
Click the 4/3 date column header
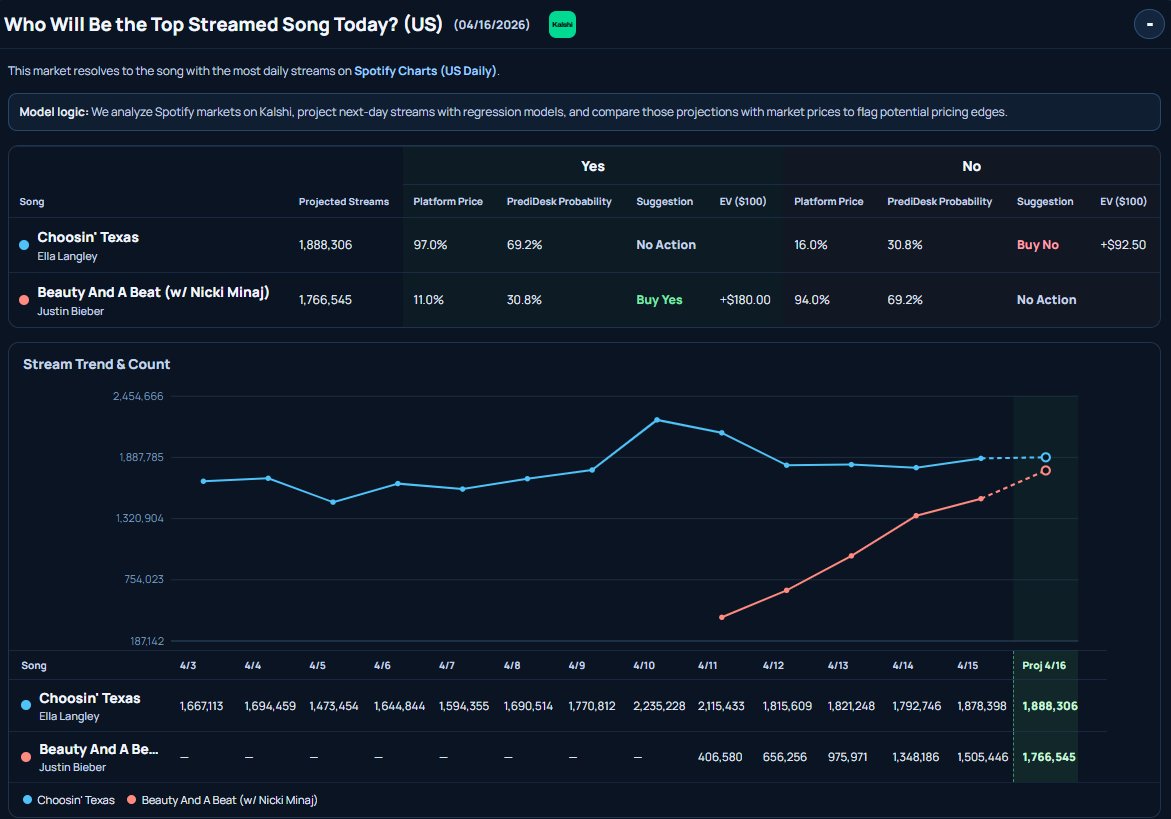(187, 665)
